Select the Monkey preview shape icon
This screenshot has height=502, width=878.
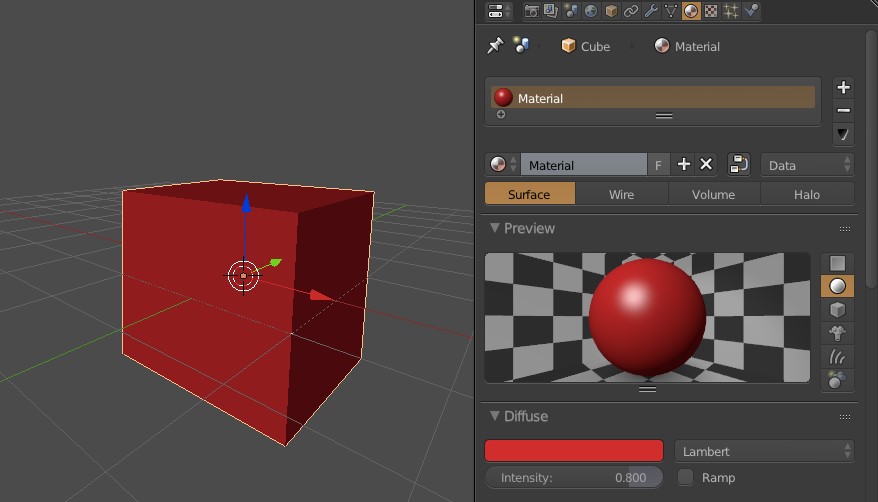[837, 333]
